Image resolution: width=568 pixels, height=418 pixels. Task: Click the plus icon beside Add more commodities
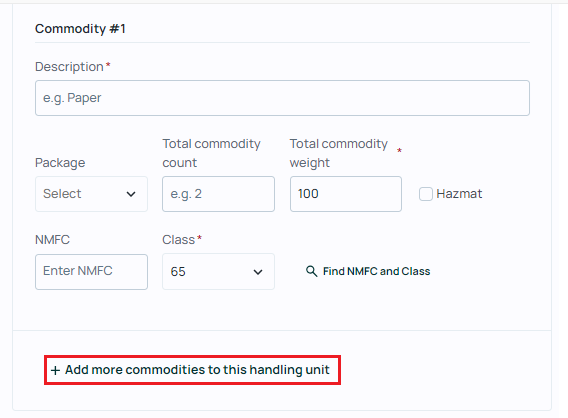(x=55, y=370)
